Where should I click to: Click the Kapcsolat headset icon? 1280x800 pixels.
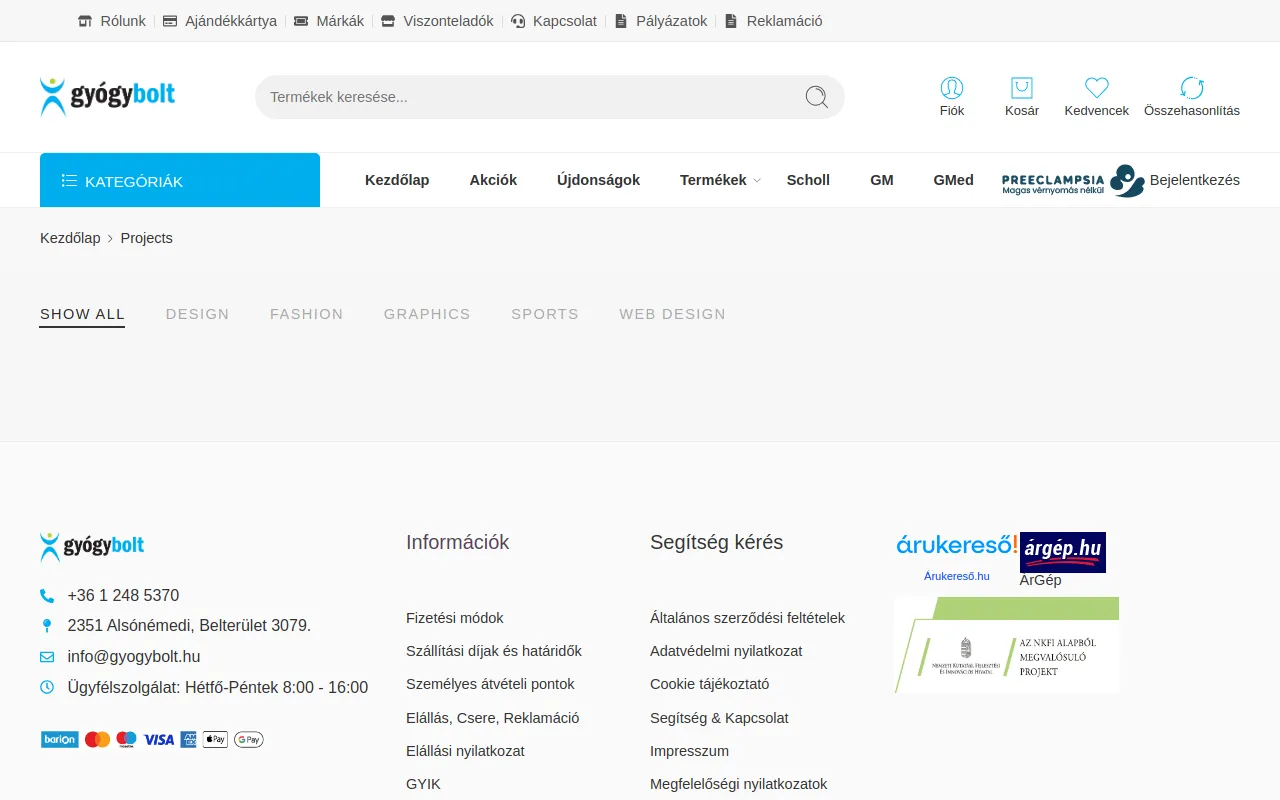(518, 21)
